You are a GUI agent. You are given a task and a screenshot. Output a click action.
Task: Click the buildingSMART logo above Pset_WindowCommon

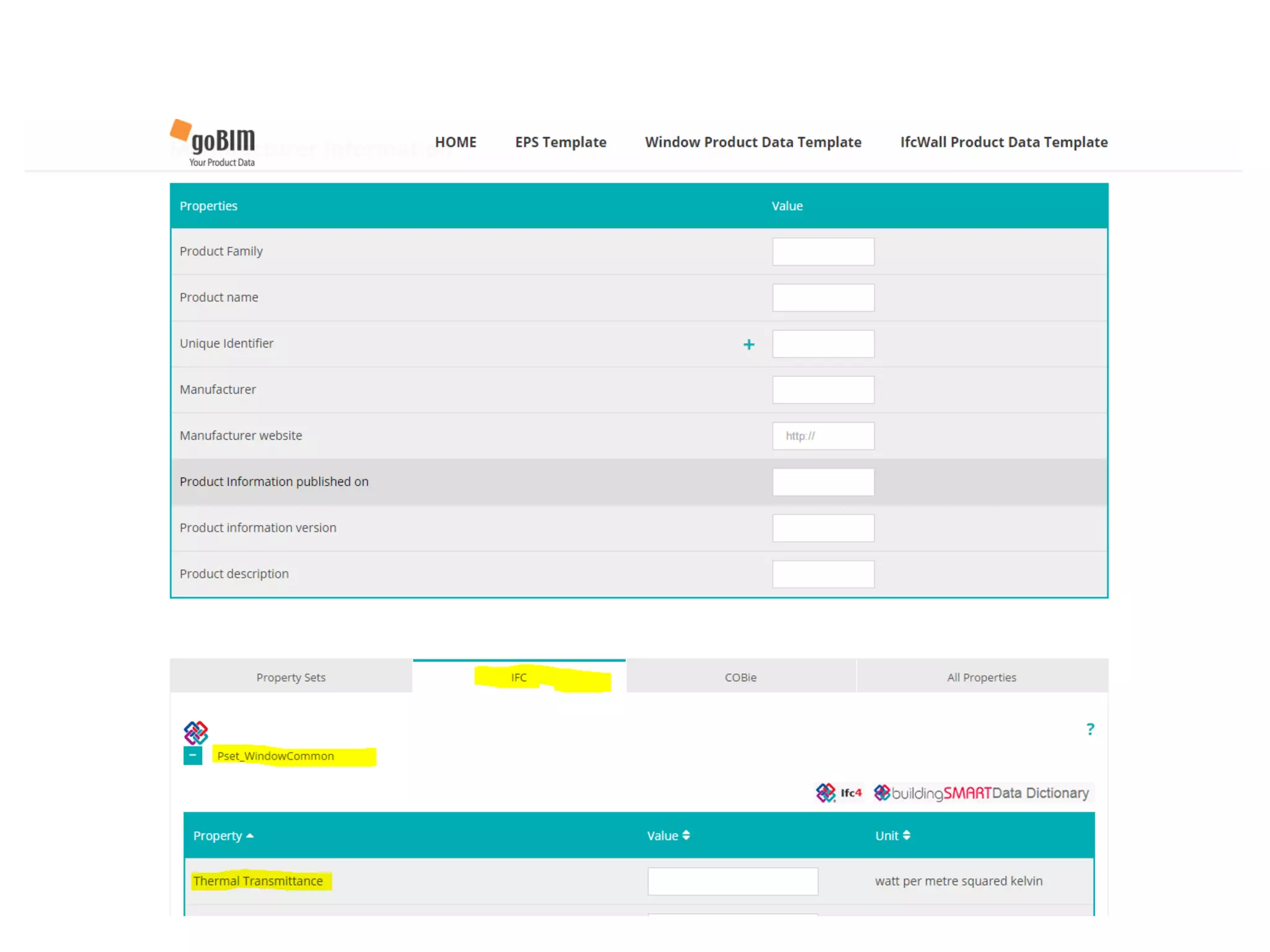195,733
